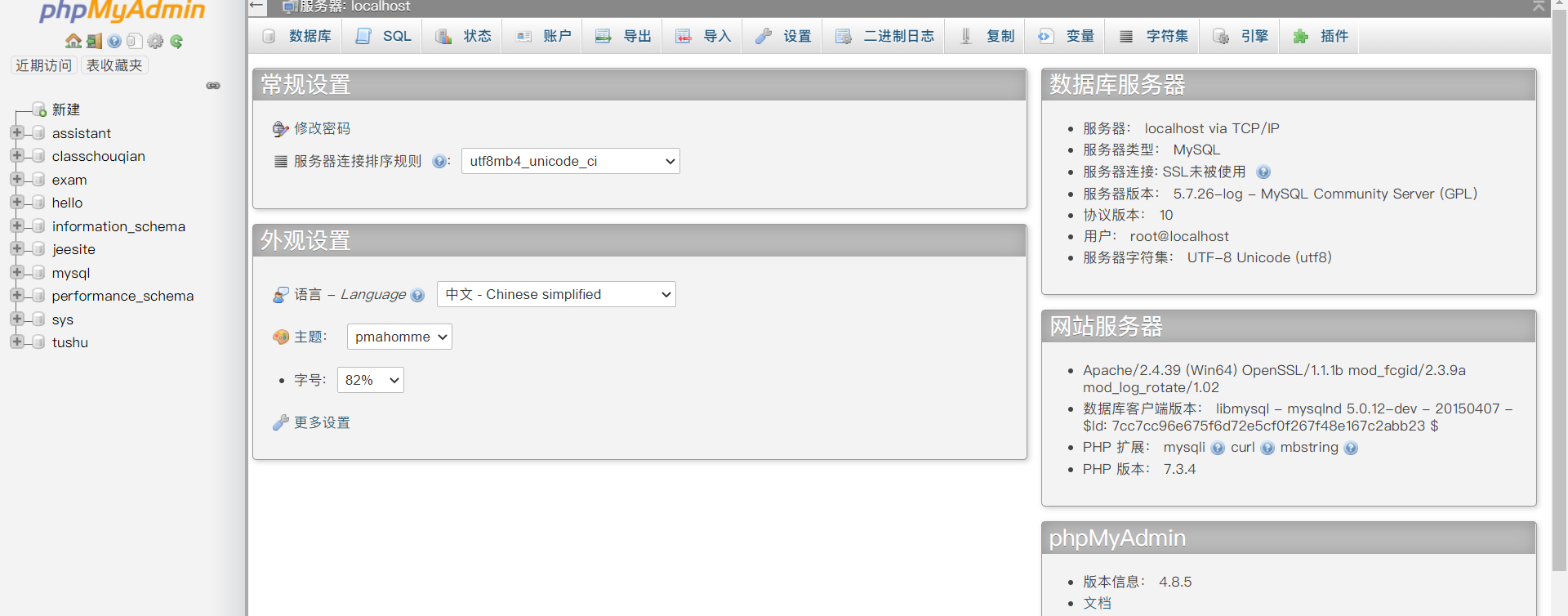Switch to the 导入 tab
The width and height of the screenshot is (1568, 616).
(x=704, y=36)
